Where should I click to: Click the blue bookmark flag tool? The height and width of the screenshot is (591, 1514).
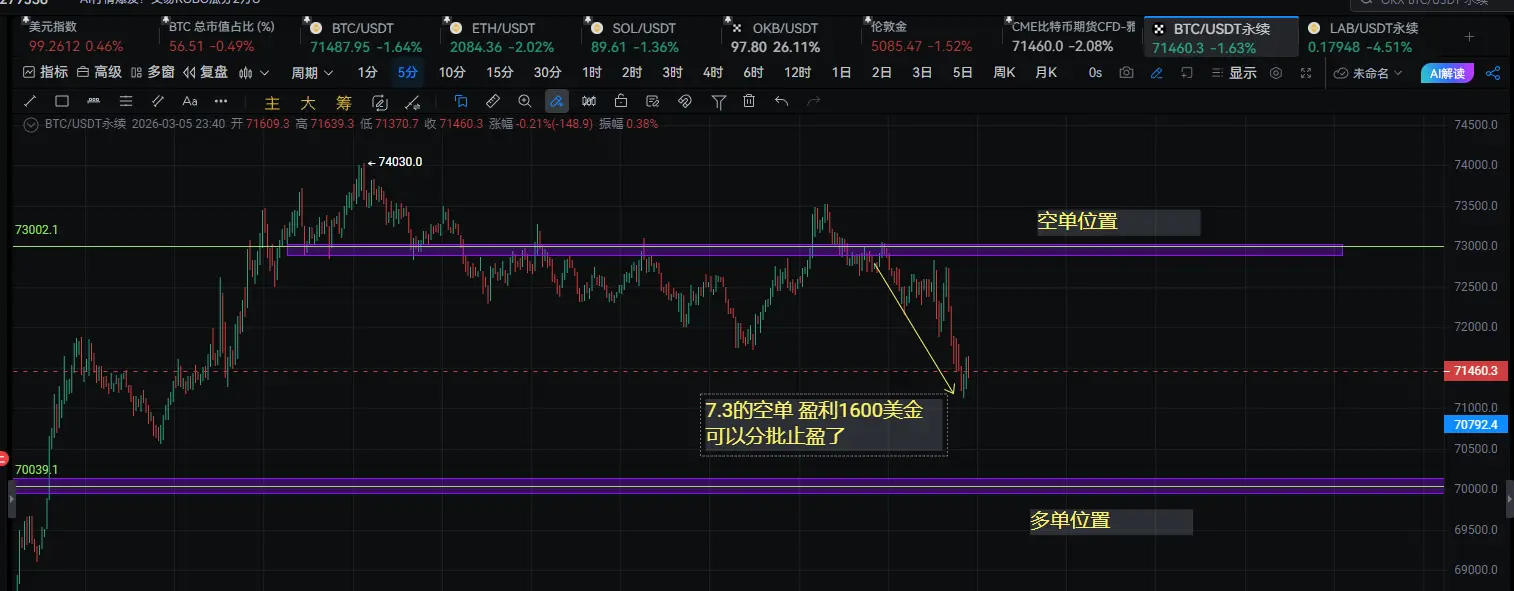point(461,101)
